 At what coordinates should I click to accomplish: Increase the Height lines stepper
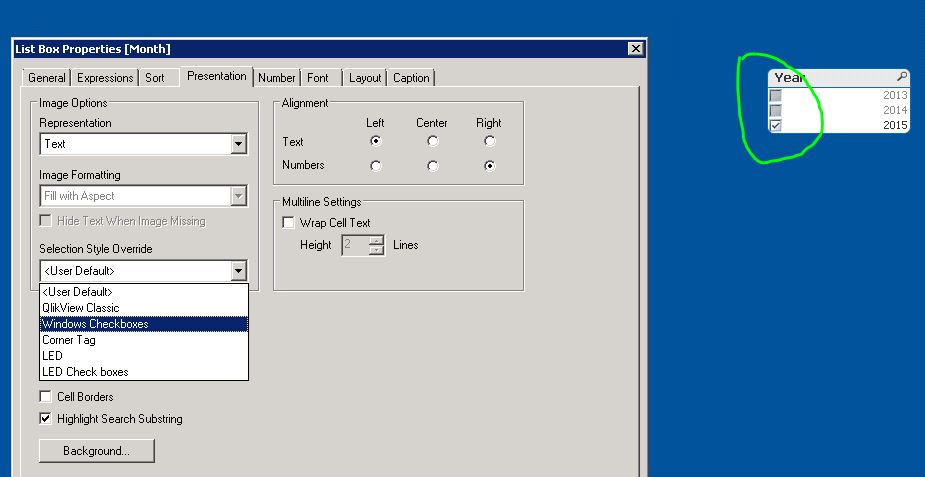coord(377,241)
